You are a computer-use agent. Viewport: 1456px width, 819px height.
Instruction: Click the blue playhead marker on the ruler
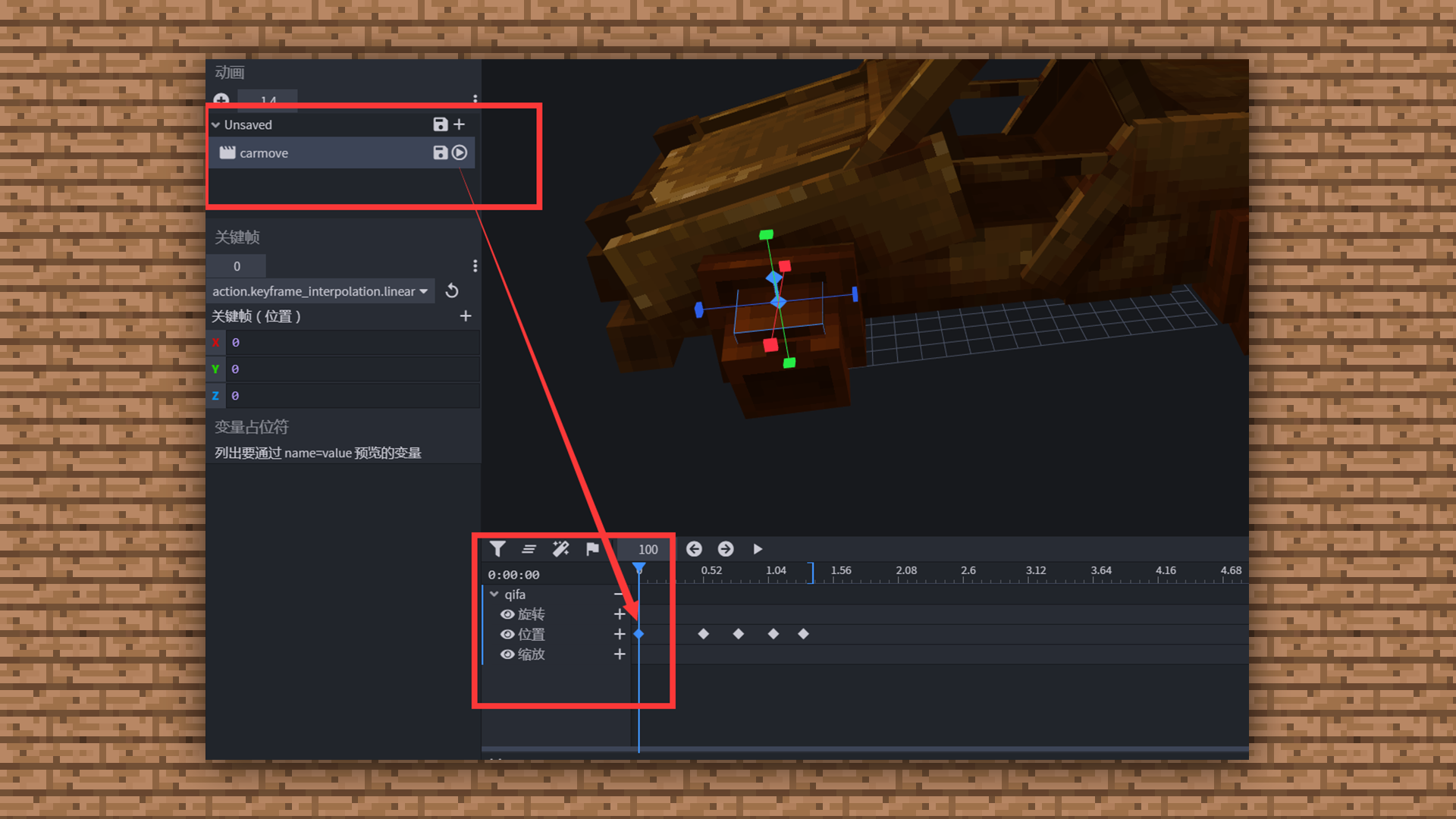(639, 568)
